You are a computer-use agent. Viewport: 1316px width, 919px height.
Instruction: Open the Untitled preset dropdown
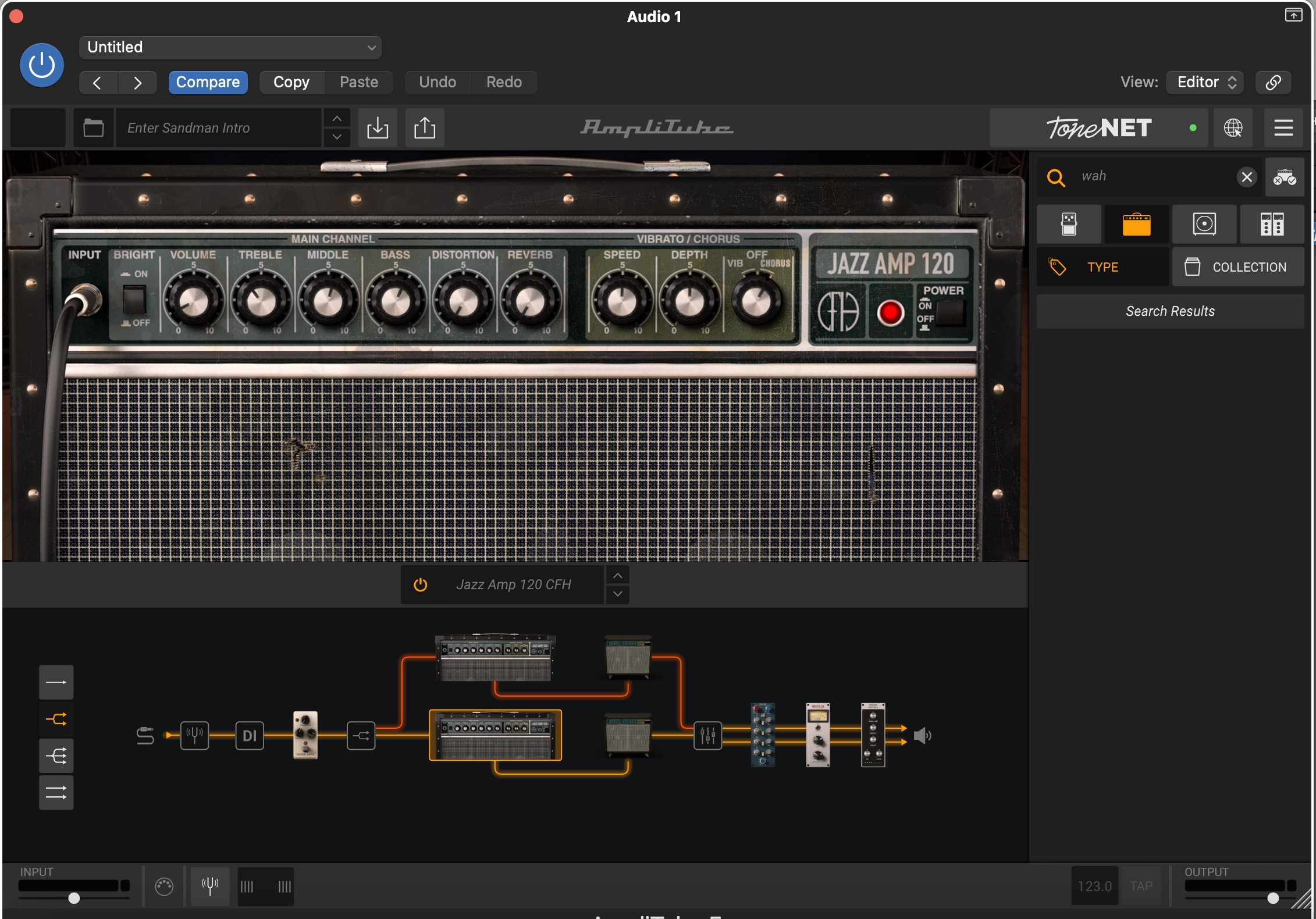coord(230,47)
